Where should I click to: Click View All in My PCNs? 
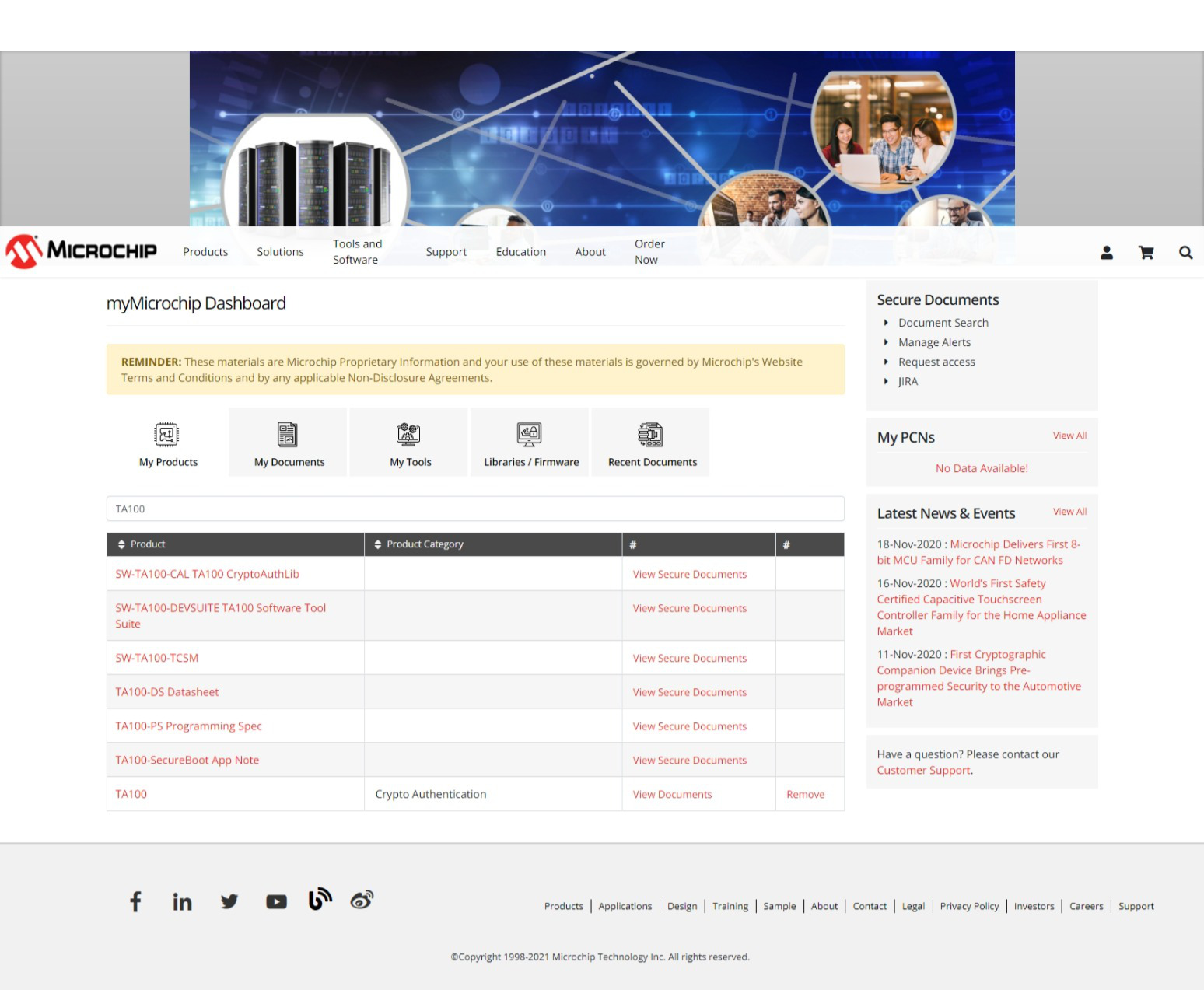[1069, 436]
